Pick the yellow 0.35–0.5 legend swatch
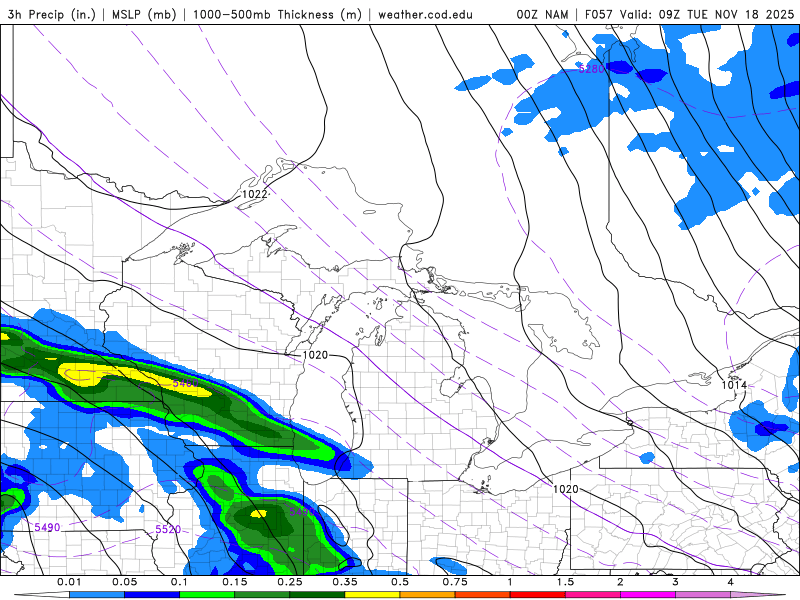 click(372, 595)
